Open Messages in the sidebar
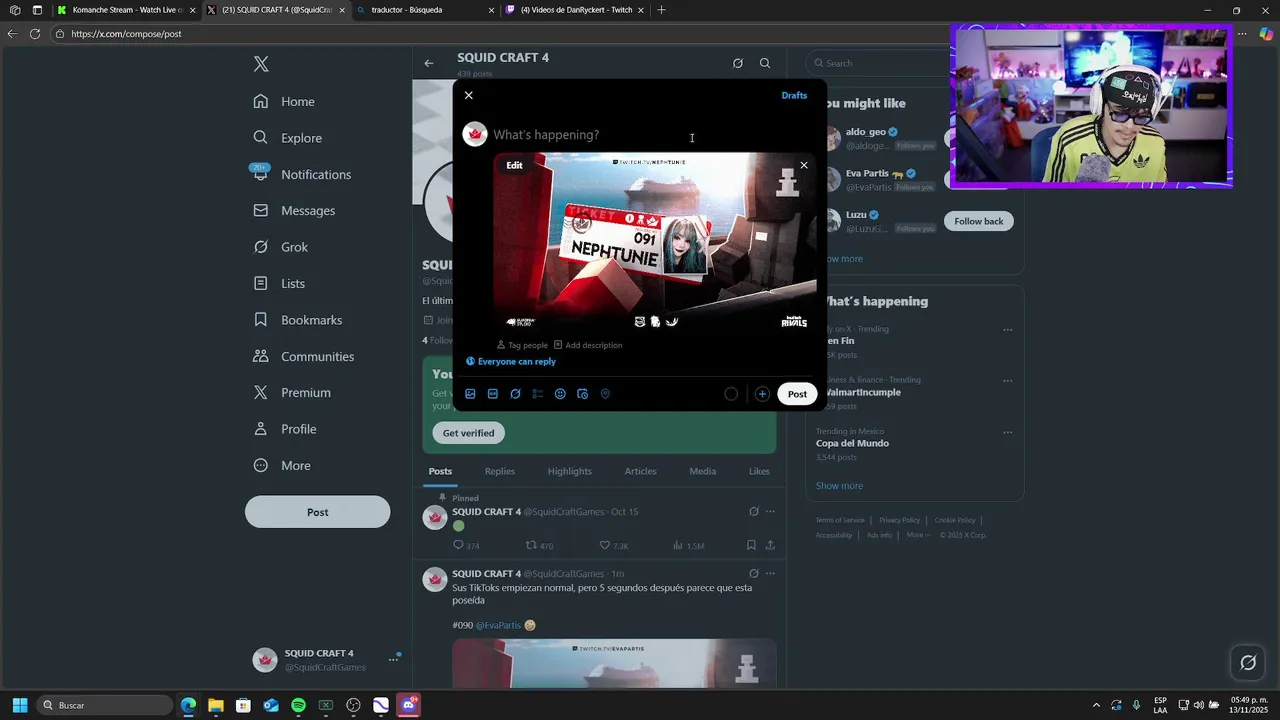The height and width of the screenshot is (720, 1280). 294,211
